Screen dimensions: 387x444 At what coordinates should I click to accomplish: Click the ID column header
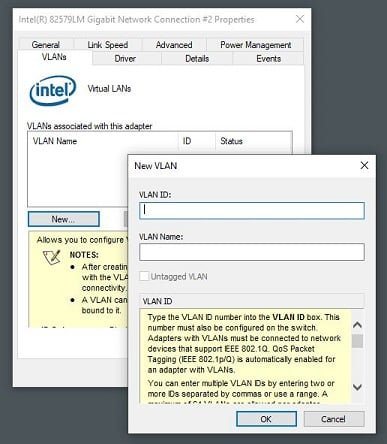click(x=197, y=141)
